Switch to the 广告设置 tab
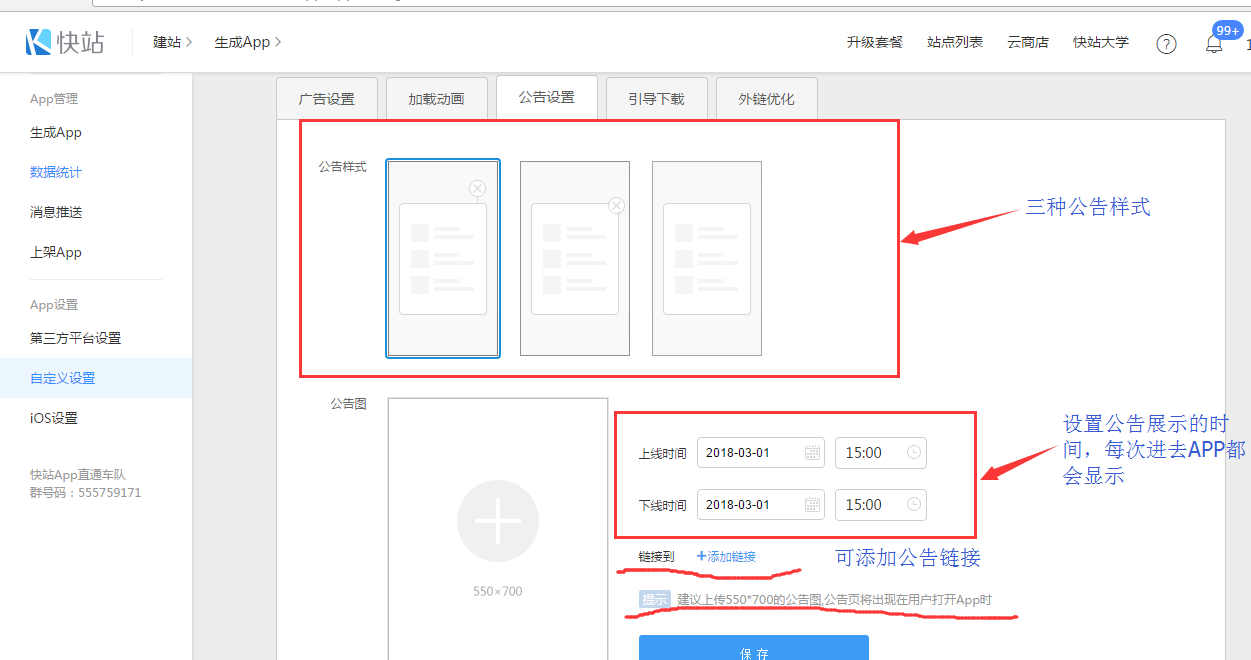This screenshot has width=1251, height=660. [x=327, y=99]
